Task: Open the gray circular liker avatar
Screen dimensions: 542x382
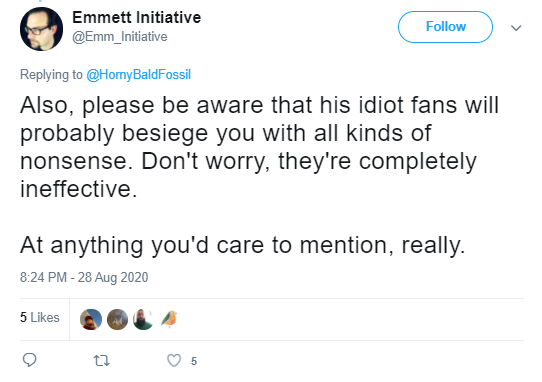Action: [x=118, y=319]
